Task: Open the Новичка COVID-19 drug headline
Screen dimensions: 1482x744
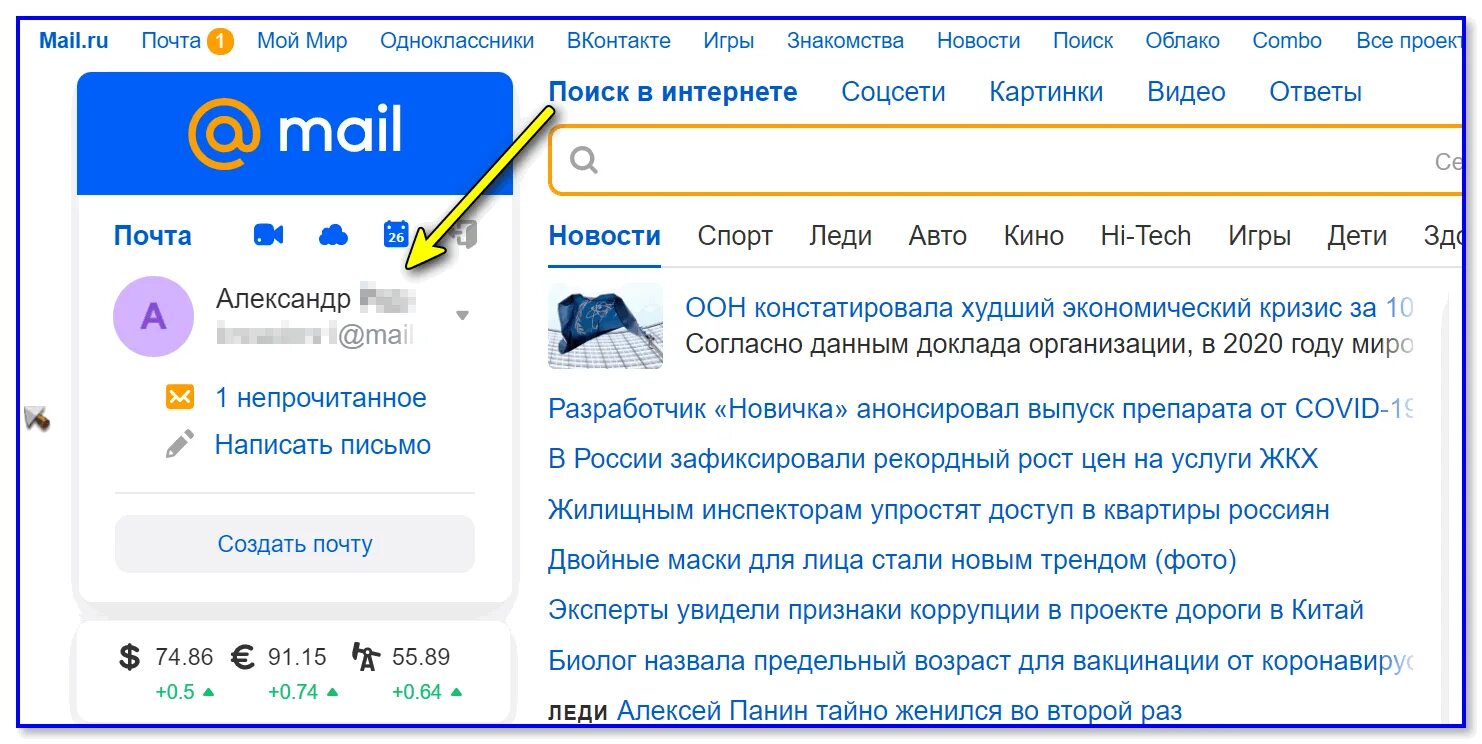Action: (x=980, y=409)
